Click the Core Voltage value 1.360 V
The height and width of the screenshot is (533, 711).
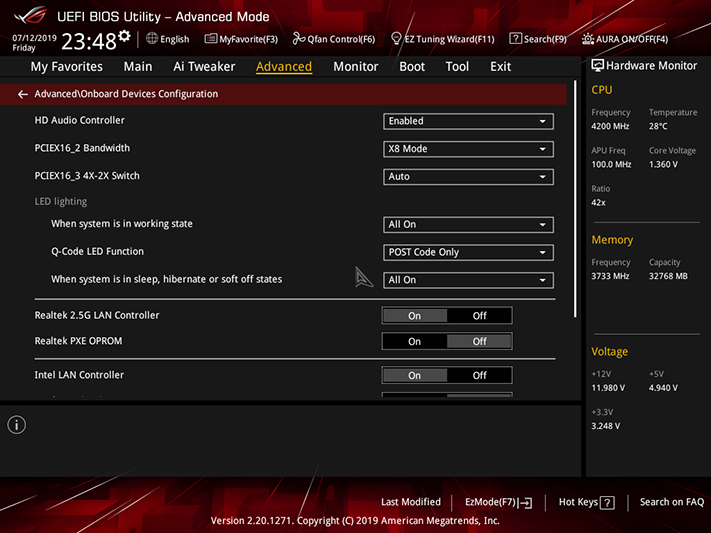pos(663,164)
